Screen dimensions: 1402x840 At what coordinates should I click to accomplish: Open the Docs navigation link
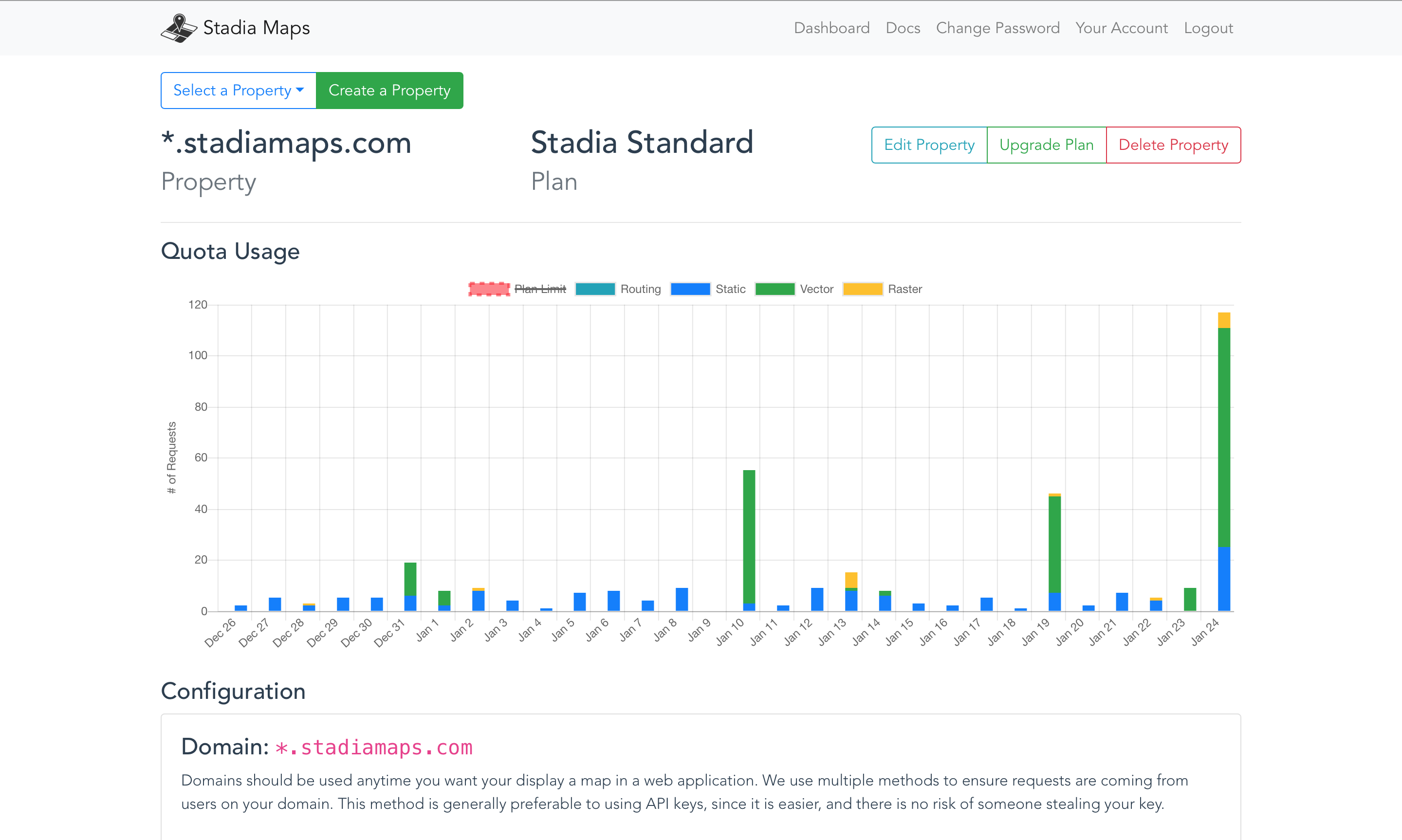tap(903, 28)
